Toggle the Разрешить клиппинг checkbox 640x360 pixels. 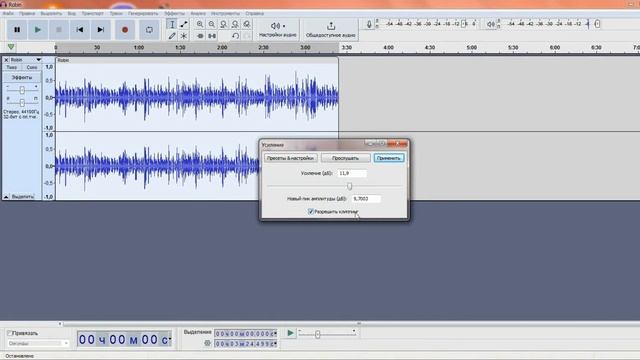pos(311,211)
